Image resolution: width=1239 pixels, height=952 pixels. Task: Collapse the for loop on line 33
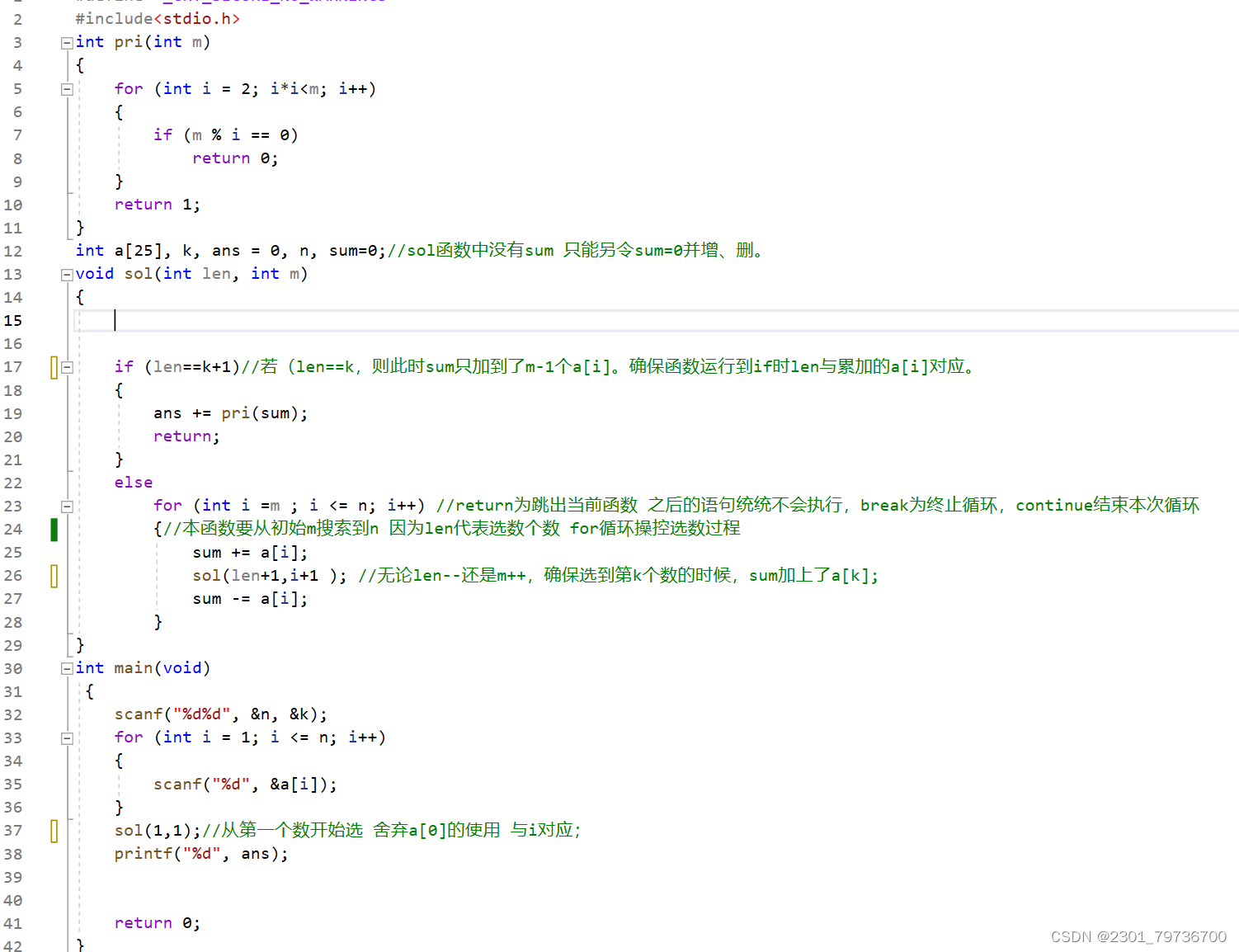click(67, 738)
